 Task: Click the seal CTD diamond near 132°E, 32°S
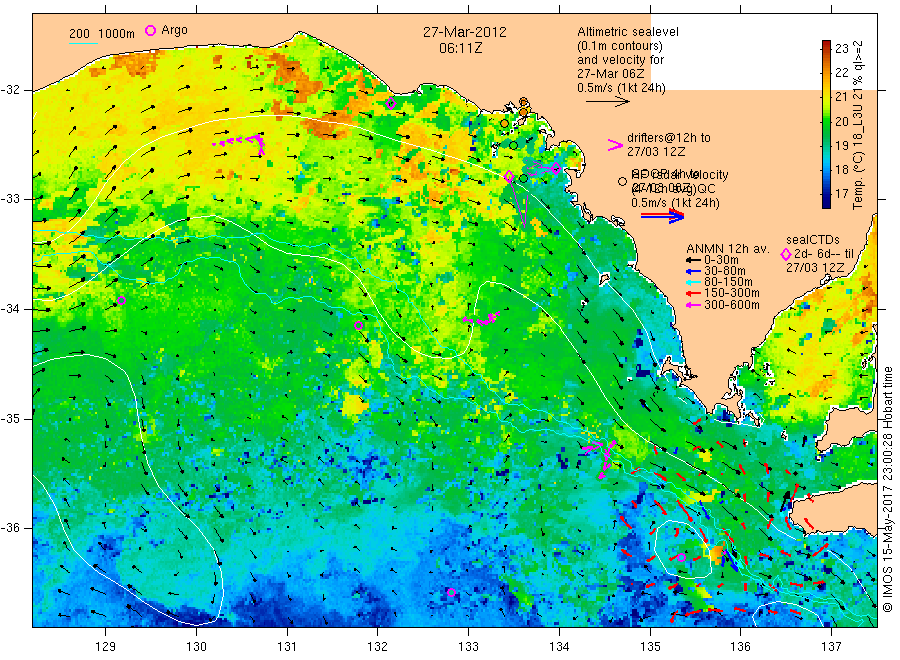click(391, 104)
